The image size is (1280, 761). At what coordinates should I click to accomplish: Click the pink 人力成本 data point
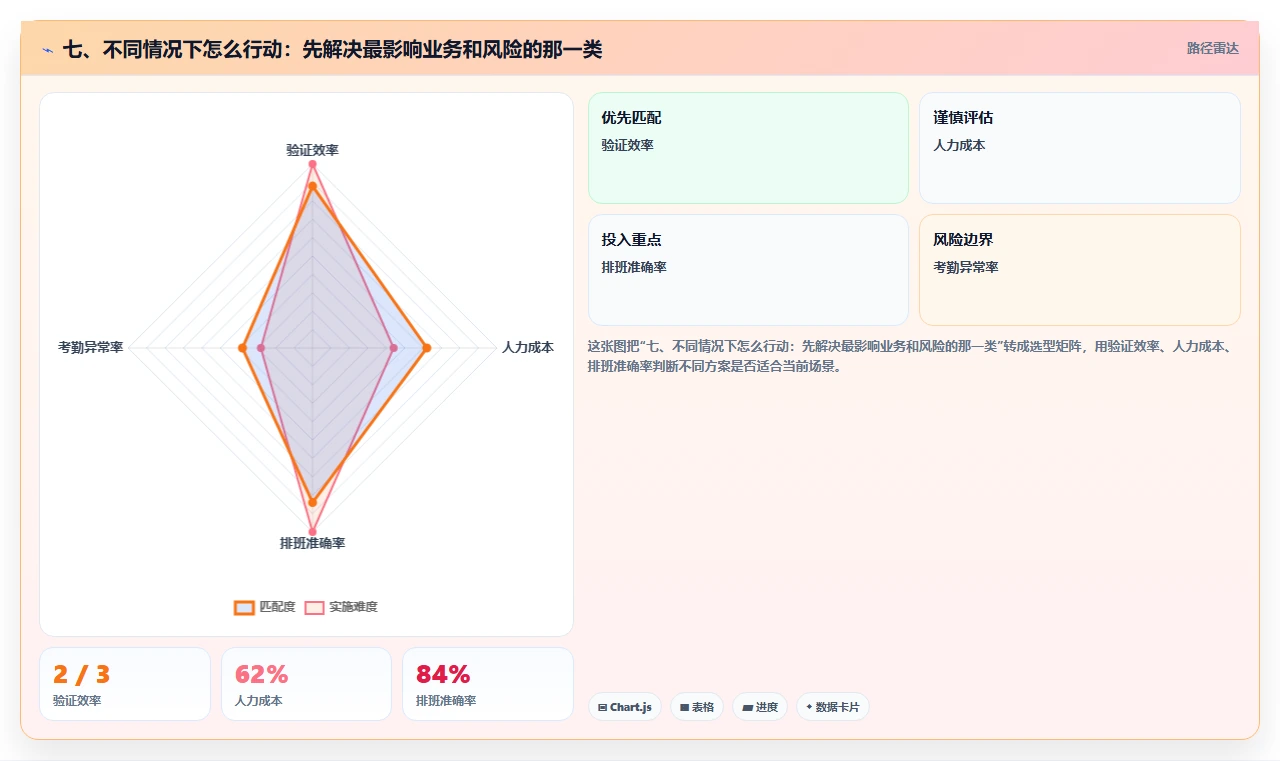[393, 348]
